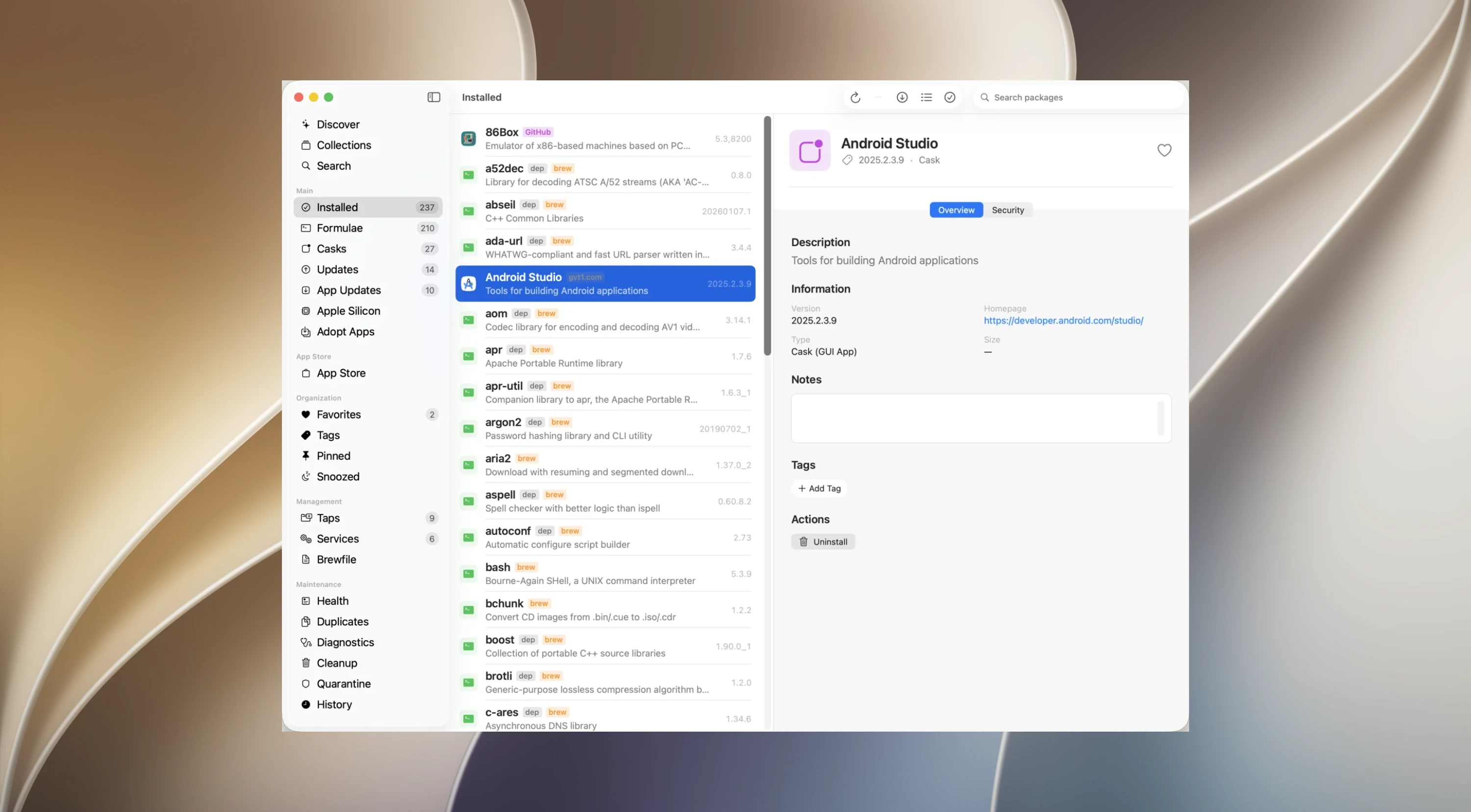Select the 86Box package icon
Viewport: 1471px width, 812px height.
click(x=468, y=139)
